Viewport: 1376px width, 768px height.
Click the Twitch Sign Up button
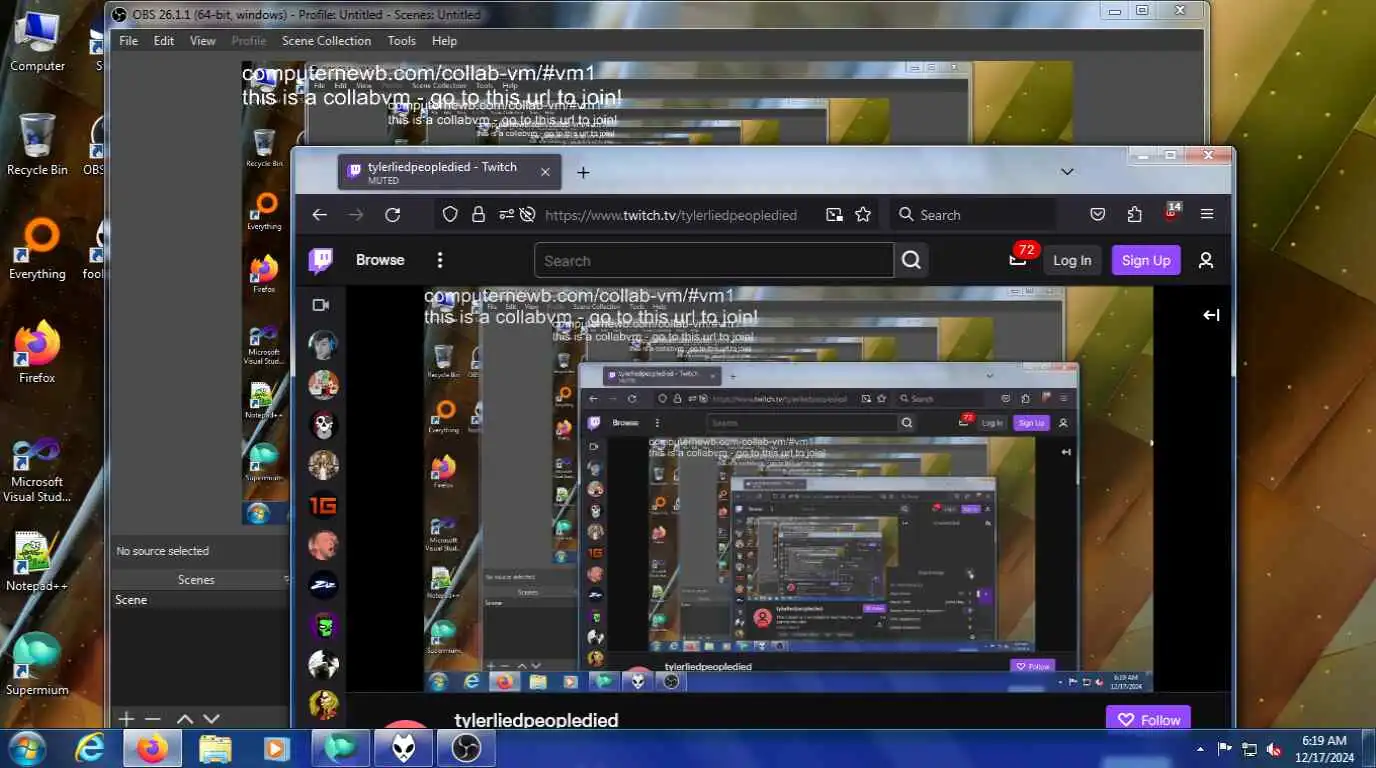coord(1146,260)
